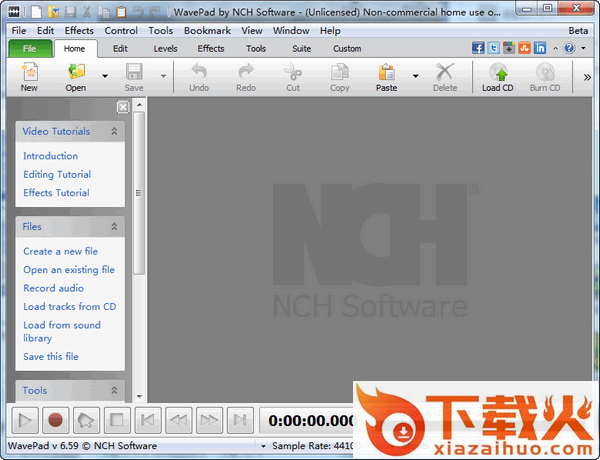600x460 pixels.
Task: Click the Save this file link
Action: pyautogui.click(x=51, y=357)
